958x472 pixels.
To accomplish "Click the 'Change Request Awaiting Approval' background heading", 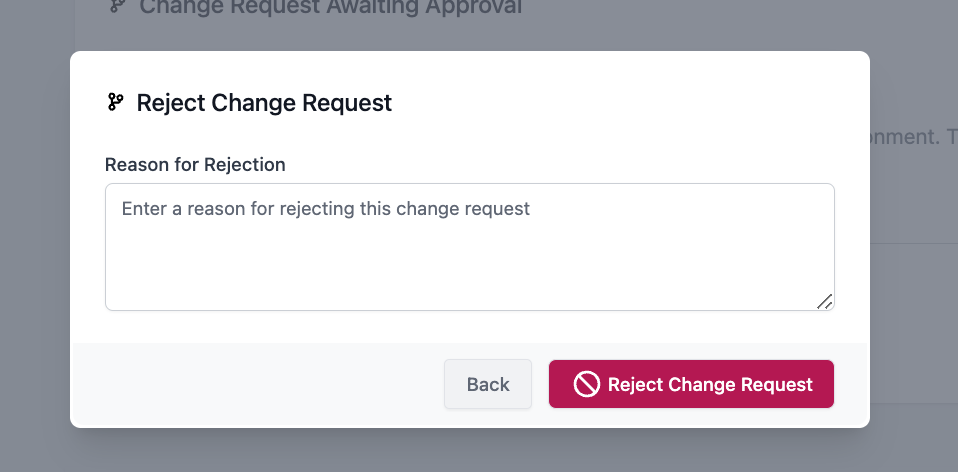I will pos(330,8).
